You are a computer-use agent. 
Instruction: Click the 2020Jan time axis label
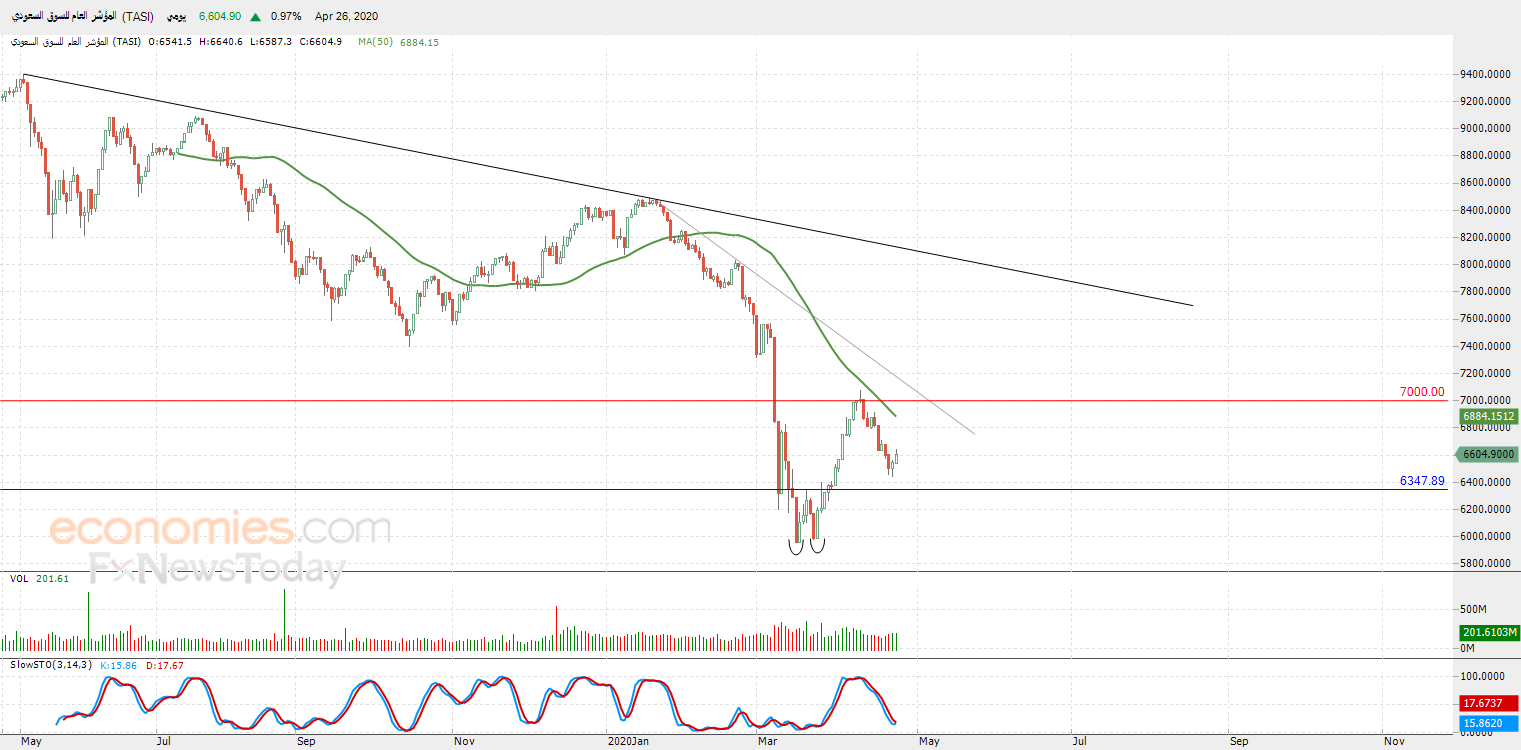629,741
